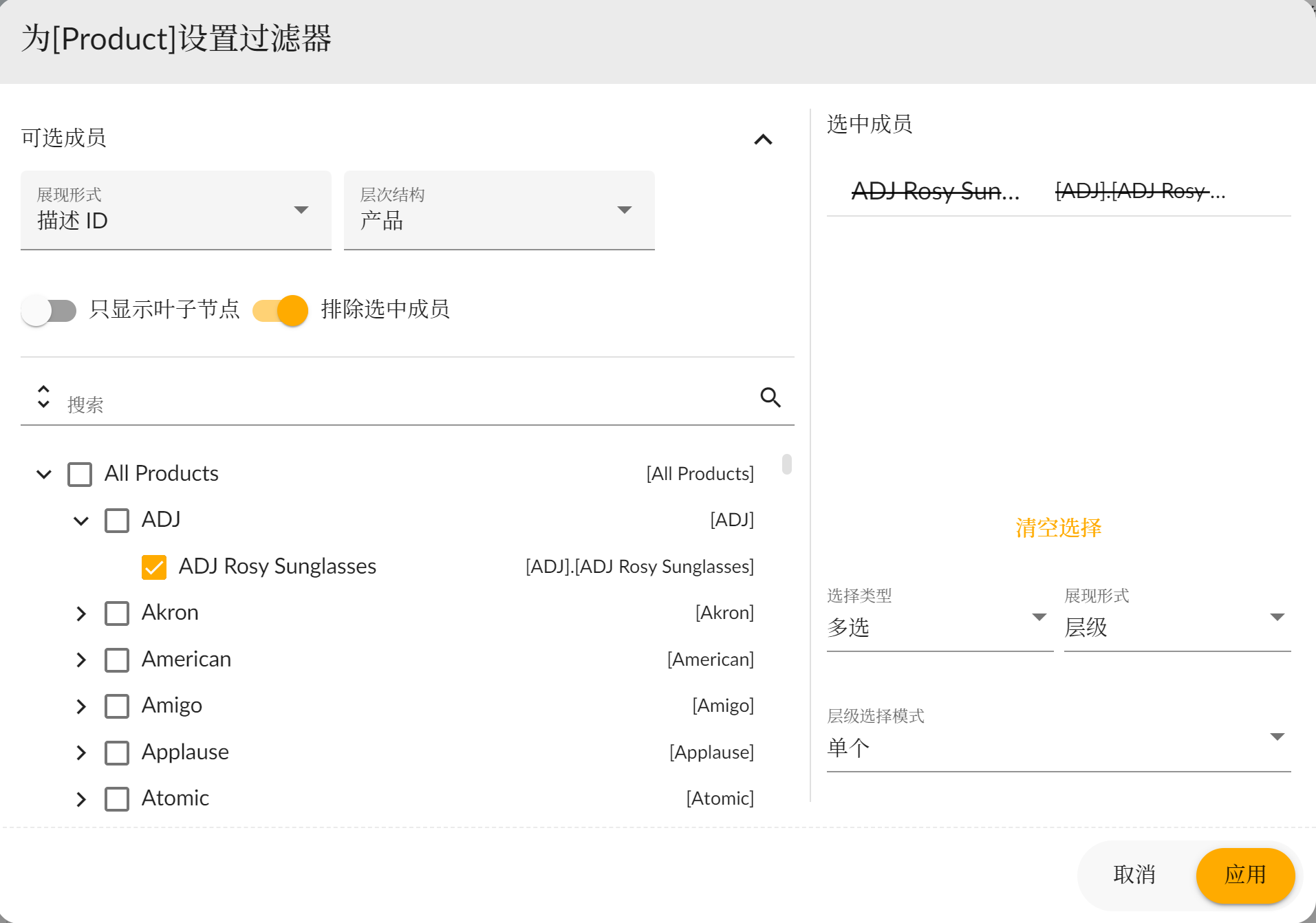This screenshot has width=1316, height=923.
Task: Collapse the 可选成员 section
Action: click(763, 140)
